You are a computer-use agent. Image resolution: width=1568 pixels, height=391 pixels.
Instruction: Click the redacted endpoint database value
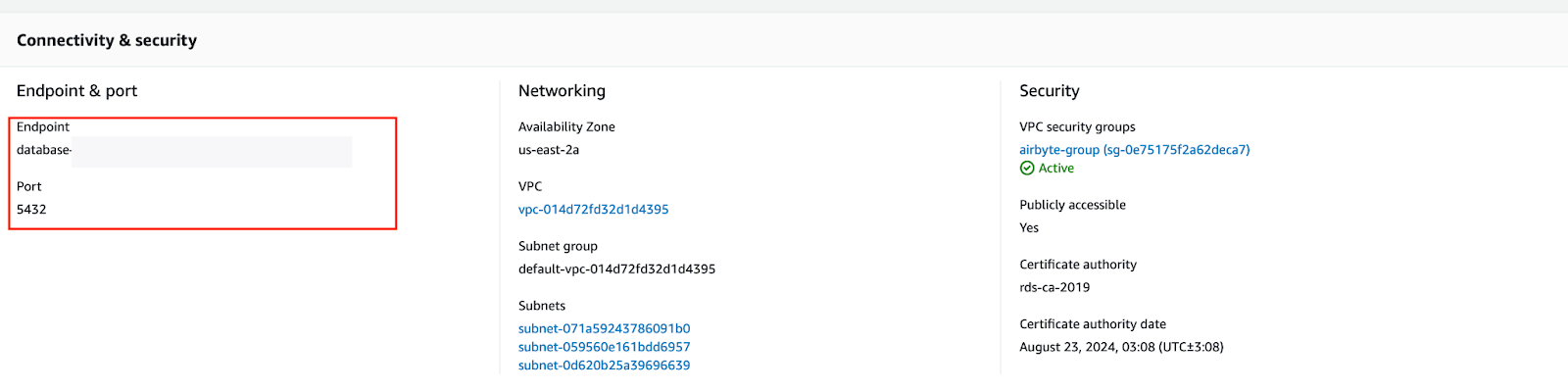(184, 151)
